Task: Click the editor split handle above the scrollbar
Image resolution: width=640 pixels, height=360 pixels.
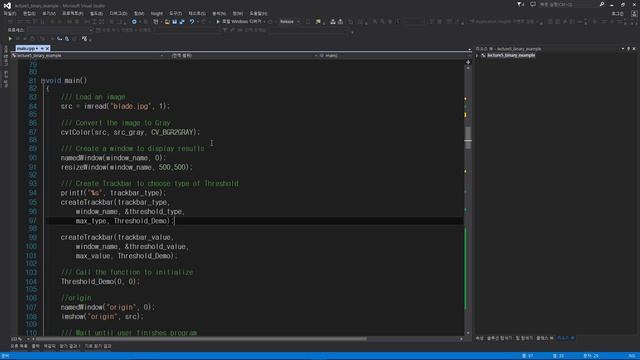Action: tap(468, 62)
